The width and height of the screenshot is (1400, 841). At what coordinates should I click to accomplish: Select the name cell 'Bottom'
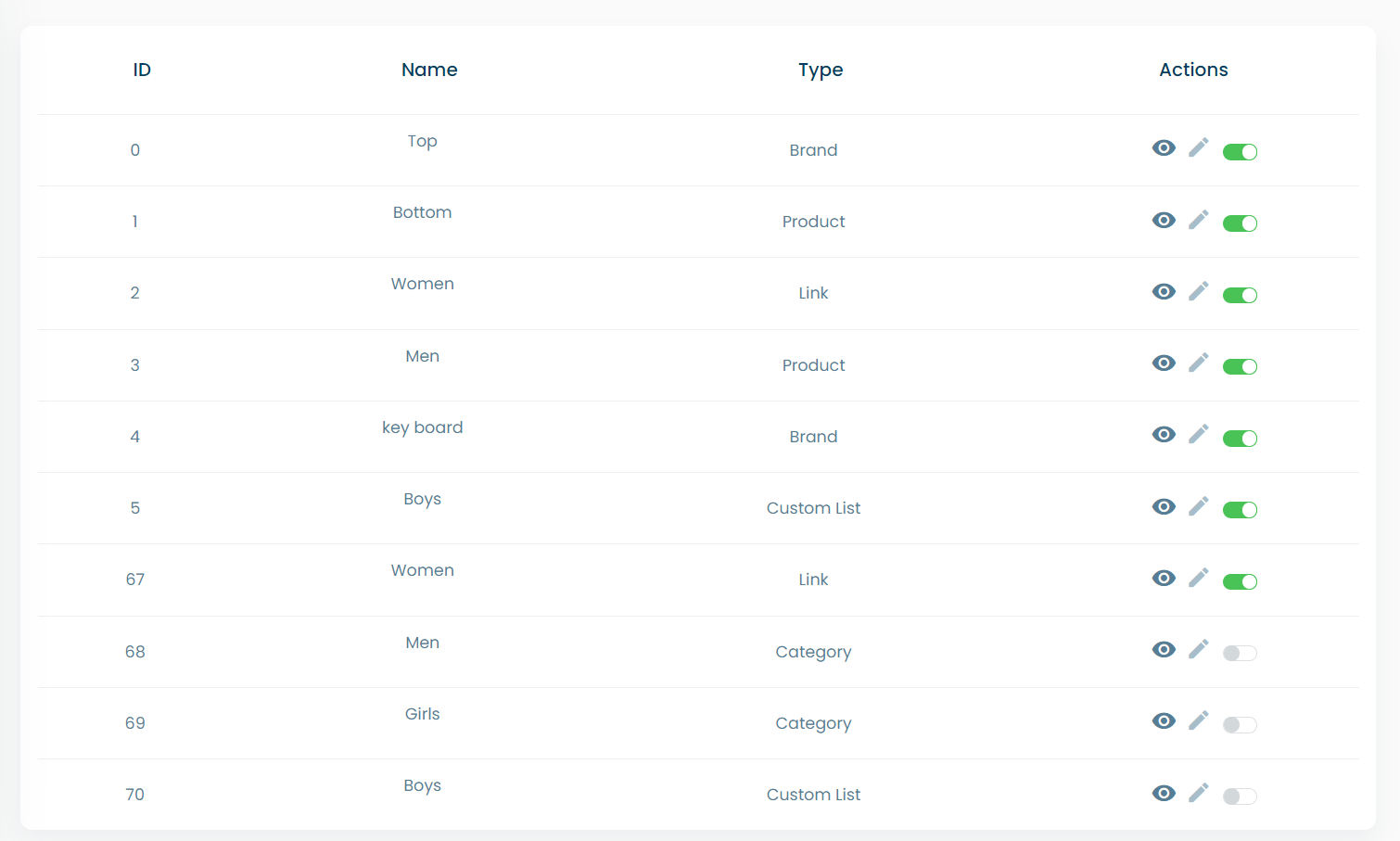coord(422,212)
